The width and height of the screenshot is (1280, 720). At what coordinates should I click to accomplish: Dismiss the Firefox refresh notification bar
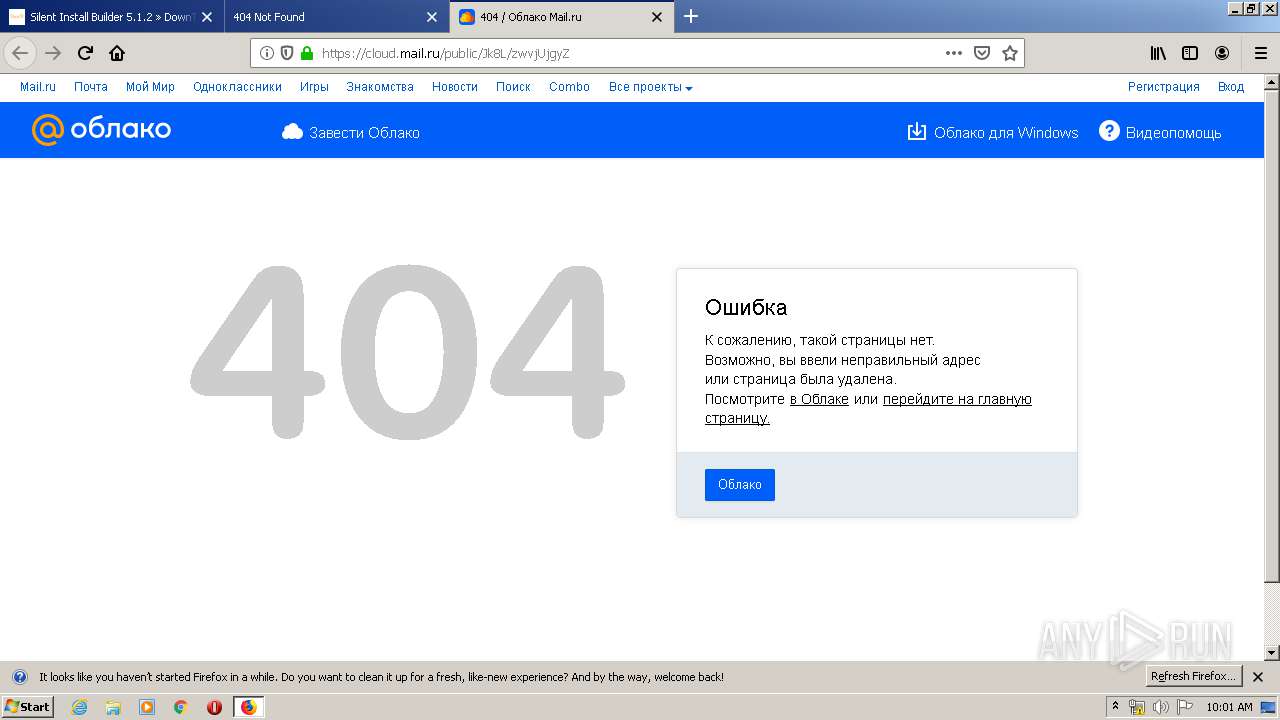point(1258,677)
